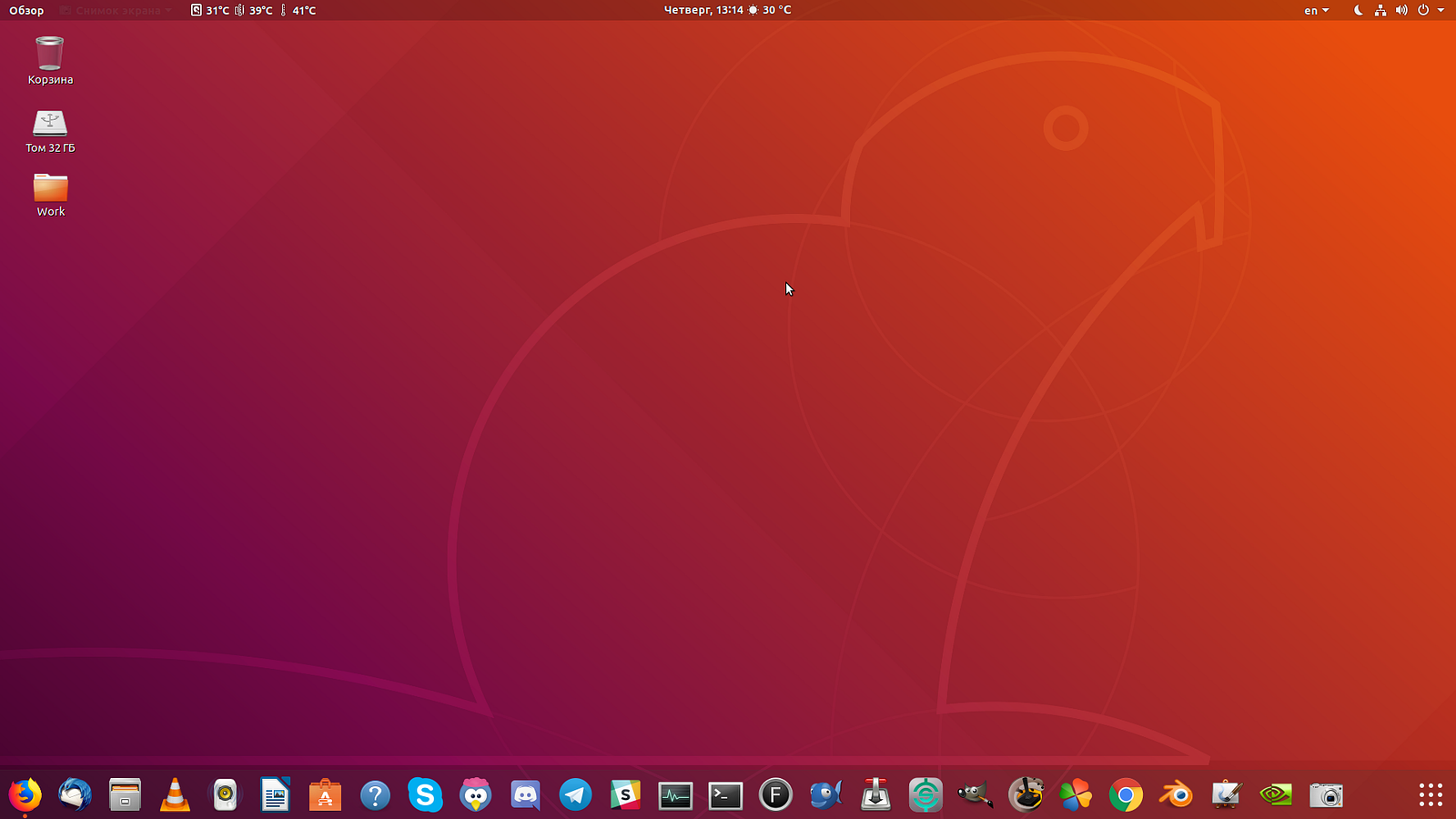This screenshot has width=1456, height=819.
Task: Click Обзор activities overview
Action: (x=26, y=10)
